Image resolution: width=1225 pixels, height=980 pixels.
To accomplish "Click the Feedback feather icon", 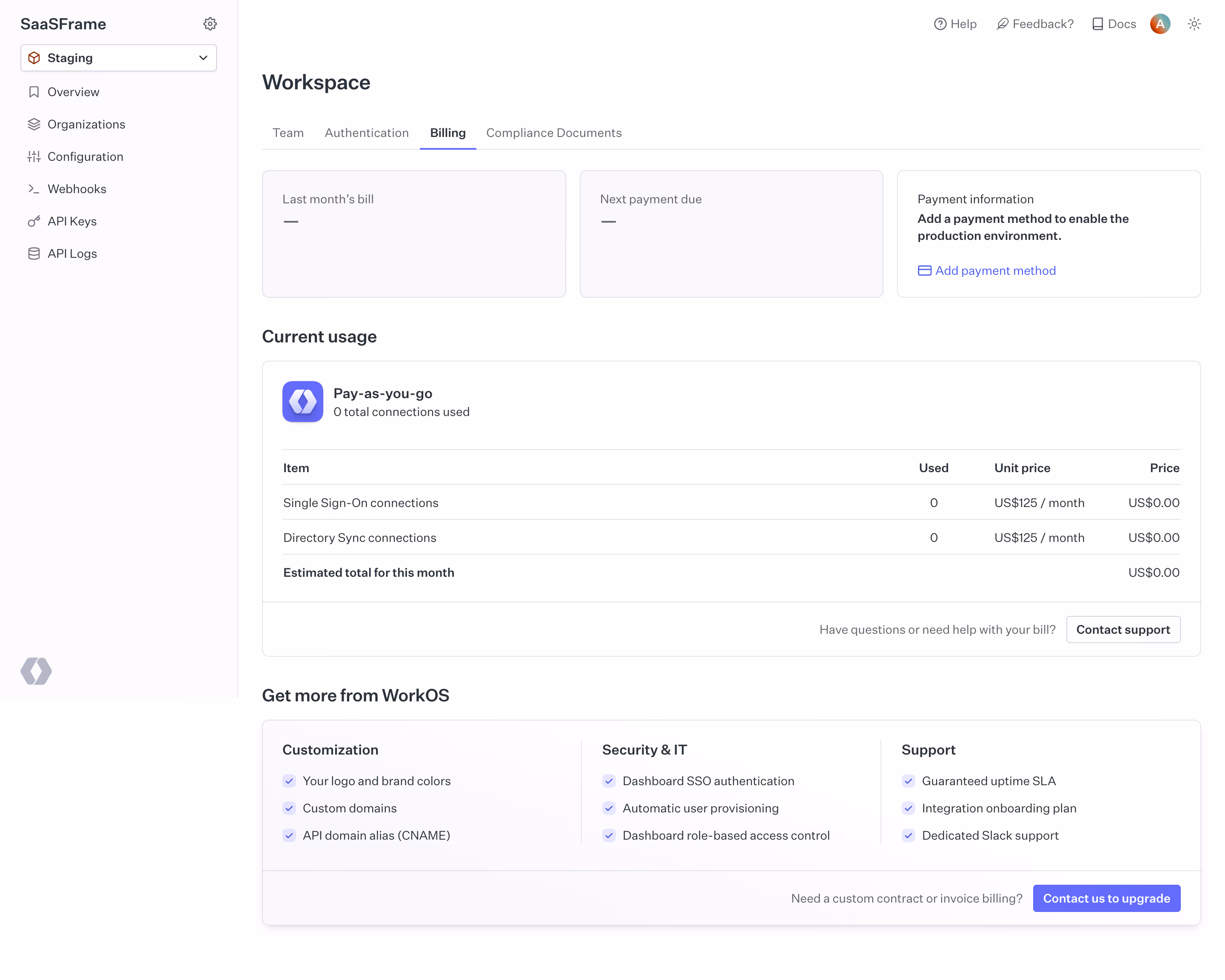I will tap(1002, 24).
